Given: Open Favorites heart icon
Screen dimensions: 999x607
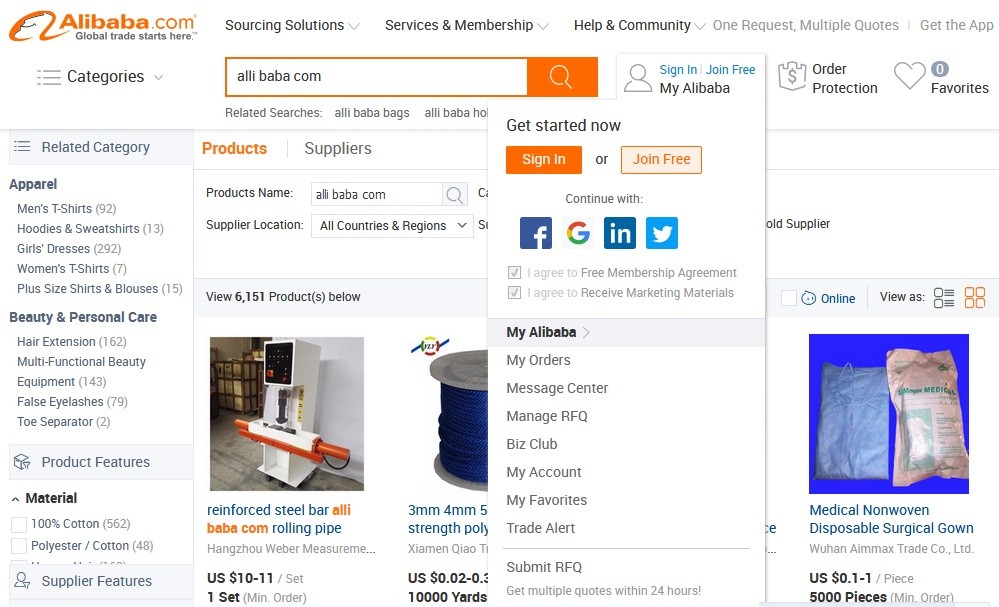Looking at the screenshot, I should 909,76.
